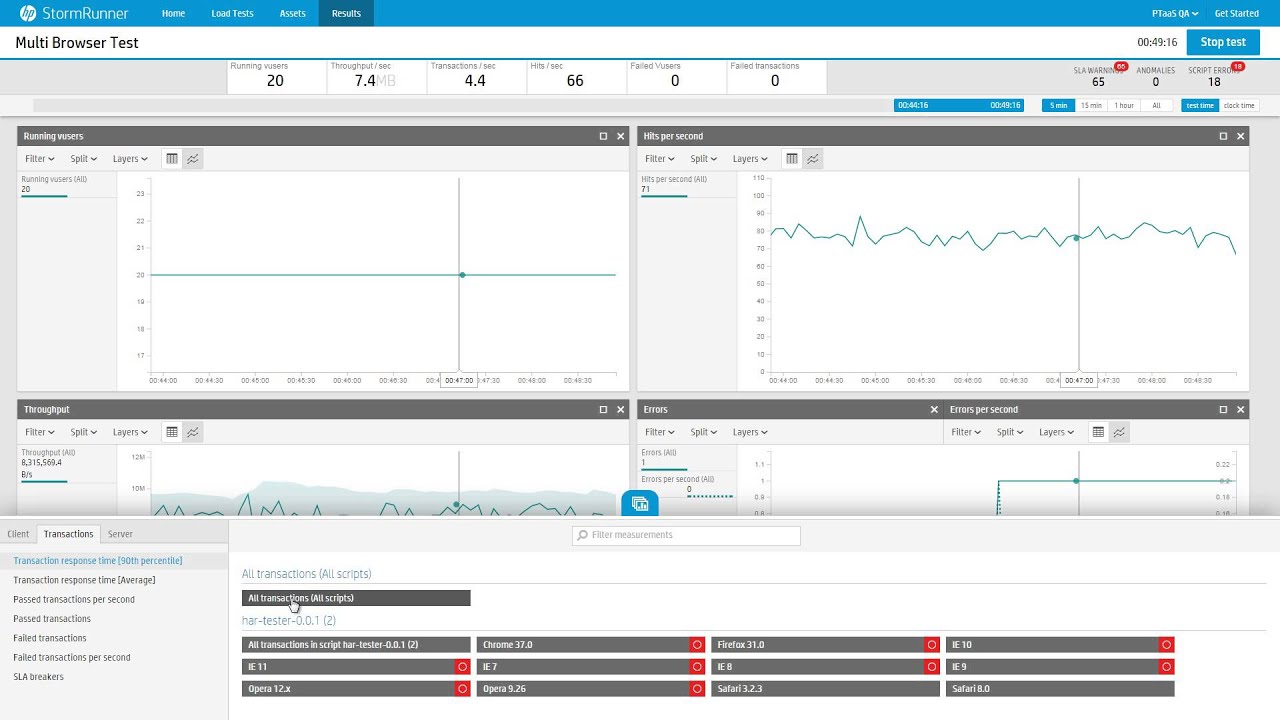The width and height of the screenshot is (1280, 720).
Task: Choose Failed transactions per second metric
Action: pos(72,657)
